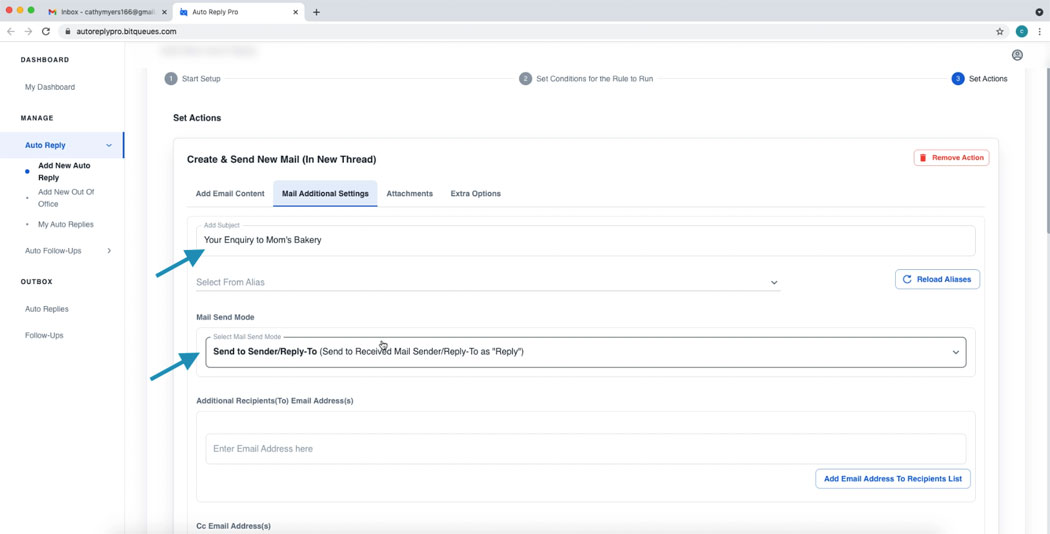Collapse the Auto Reply sidebar menu
Image resolution: width=1050 pixels, height=534 pixels.
(x=109, y=145)
